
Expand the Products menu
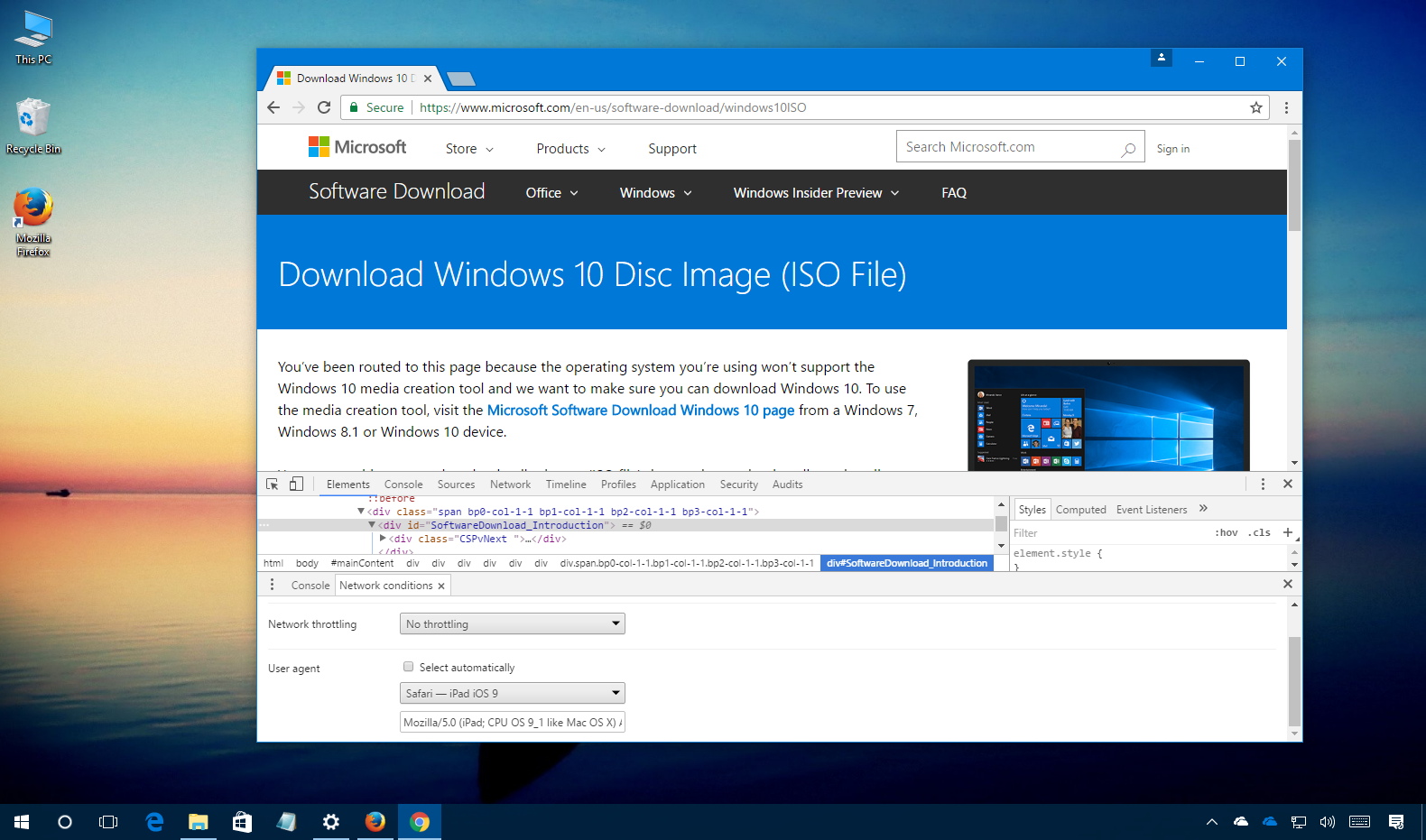coord(570,149)
